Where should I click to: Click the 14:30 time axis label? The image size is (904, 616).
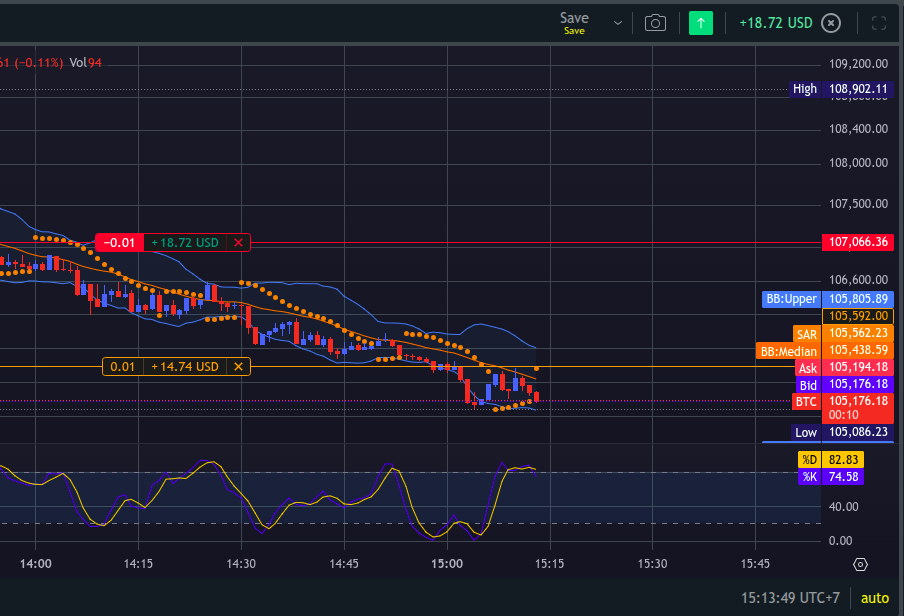tap(241, 564)
